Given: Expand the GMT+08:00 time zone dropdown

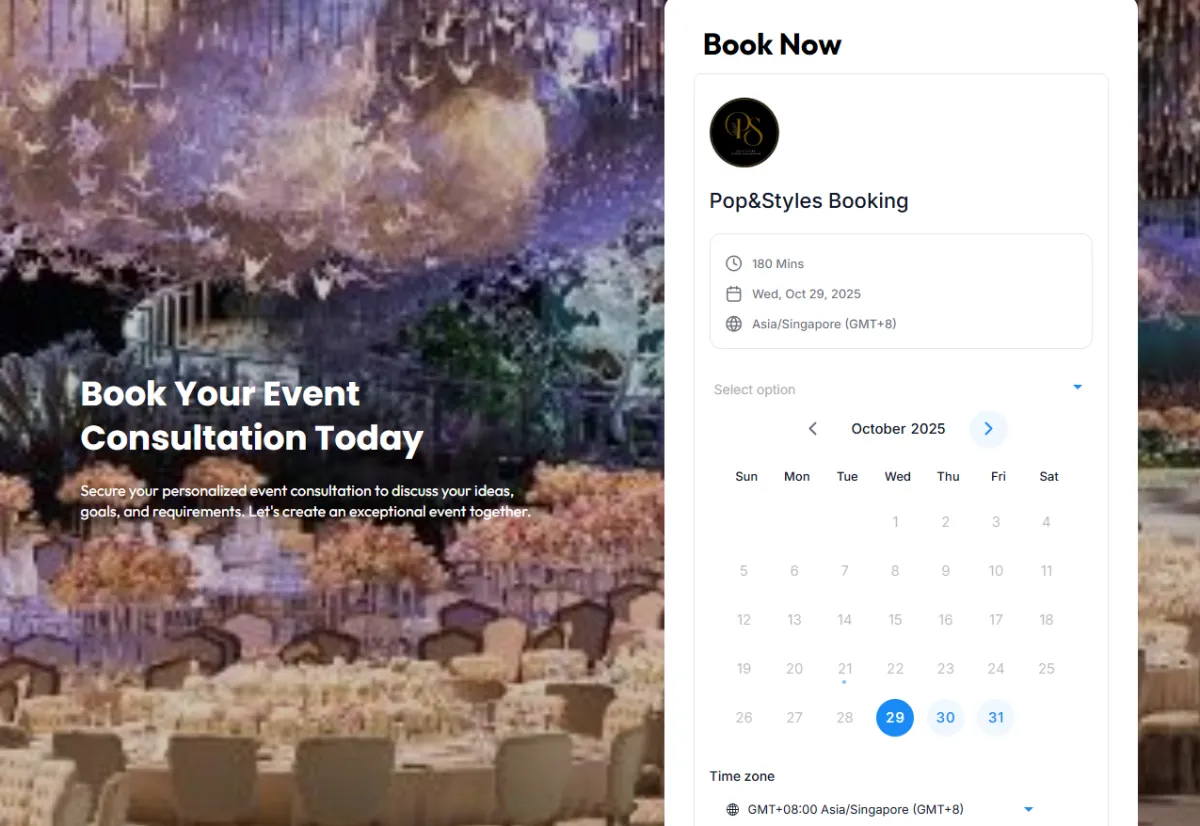Looking at the screenshot, I should coord(1028,809).
